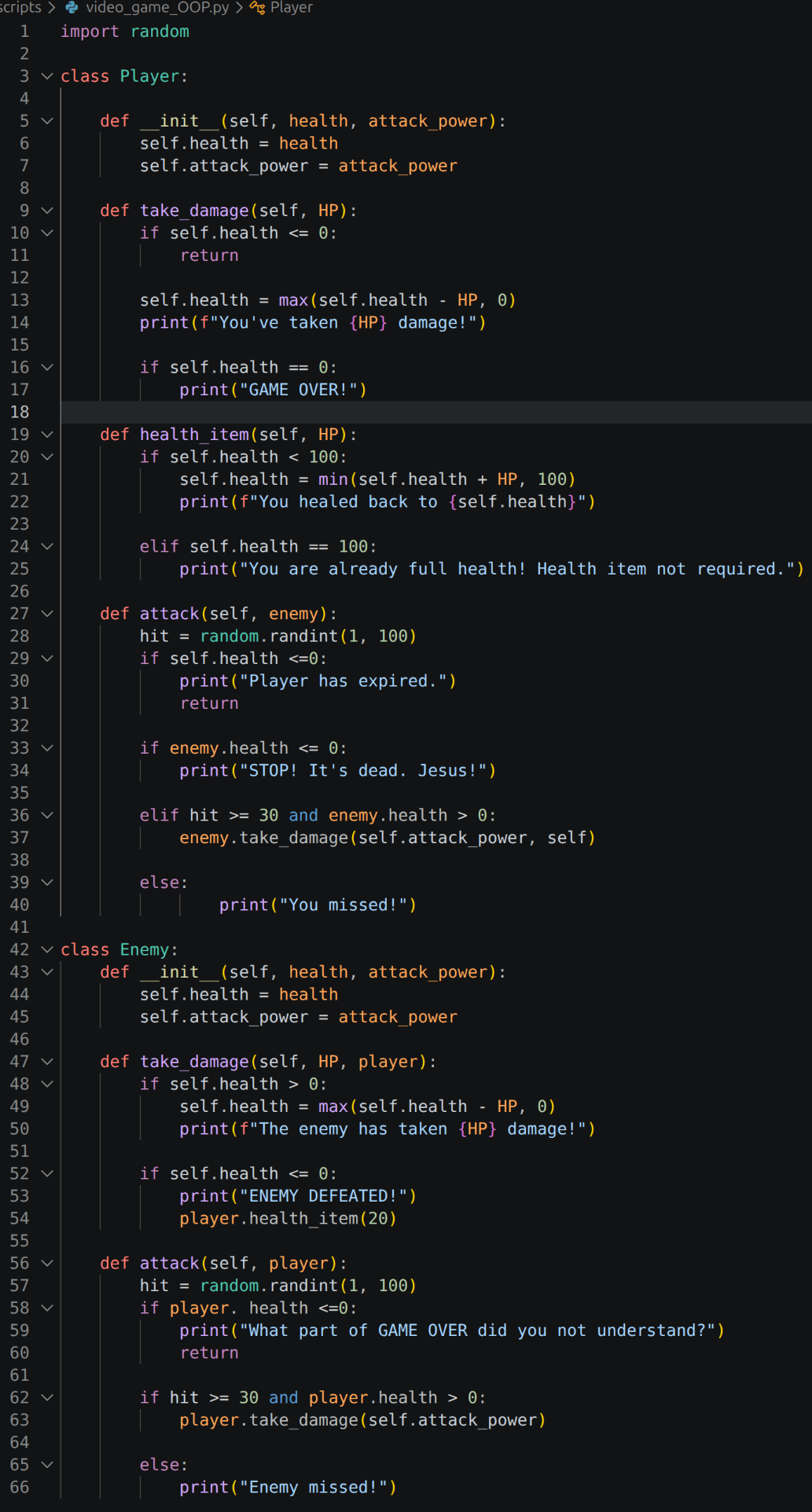Fold the else block at line 39
This screenshot has width=812, height=1512.
pyautogui.click(x=47, y=883)
